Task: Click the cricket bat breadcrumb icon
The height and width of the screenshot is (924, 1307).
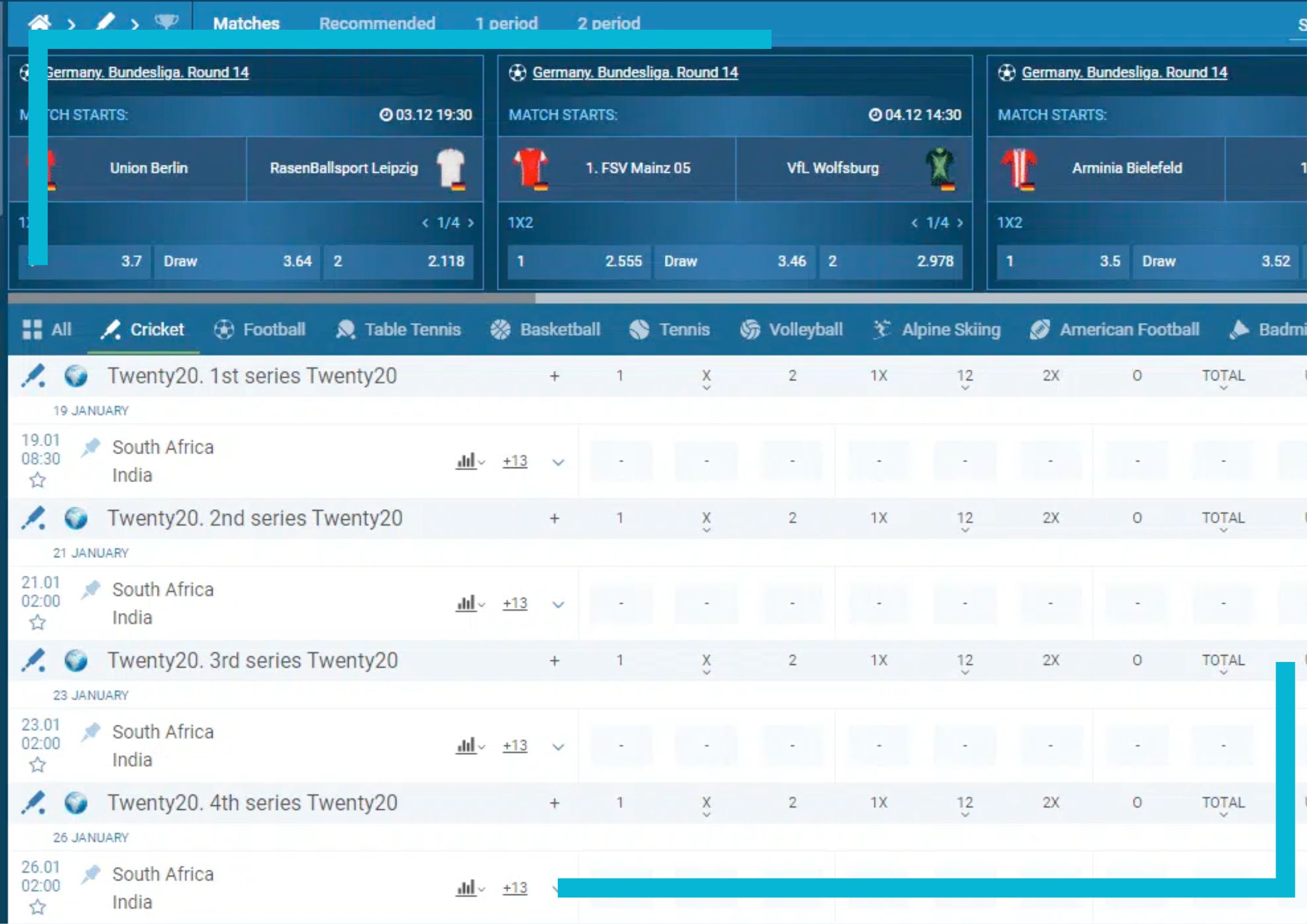Action: pyautogui.click(x=105, y=22)
